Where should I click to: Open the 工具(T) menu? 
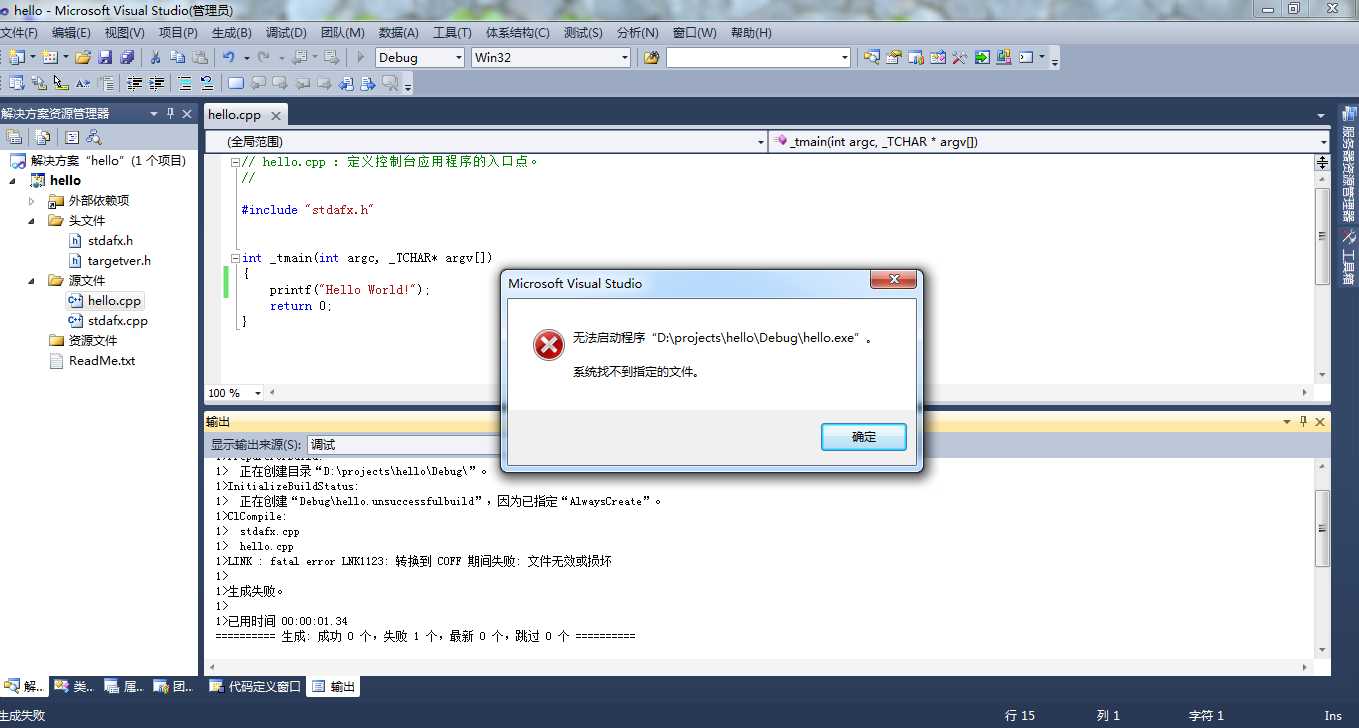click(452, 32)
